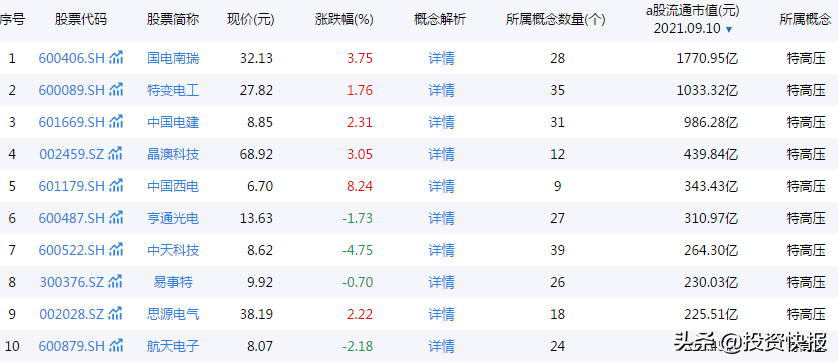Open chart icon beside 601669.SH
This screenshot has height=363, width=838.
(x=116, y=122)
